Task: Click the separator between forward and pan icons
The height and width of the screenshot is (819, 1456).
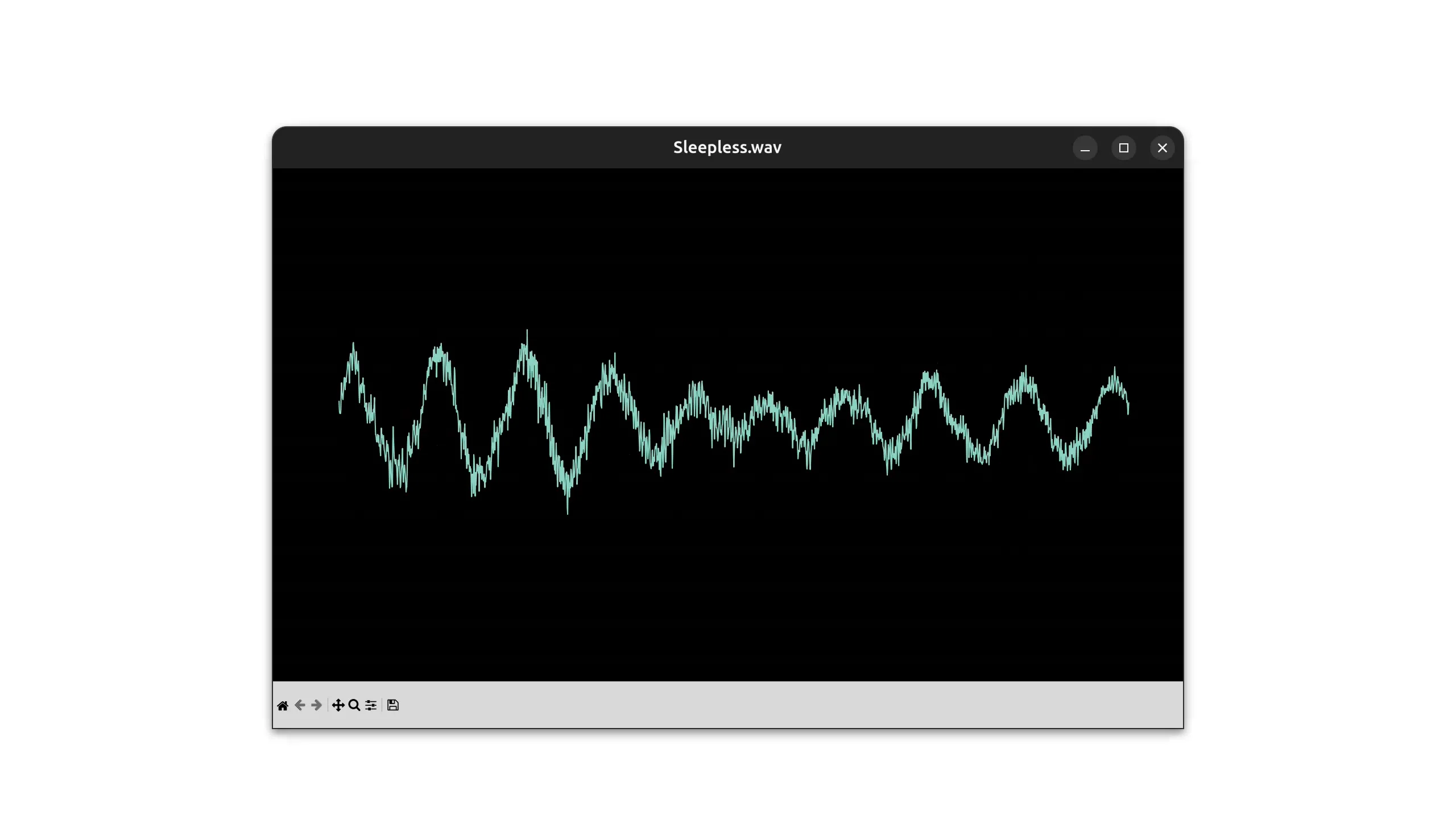Action: tap(328, 706)
